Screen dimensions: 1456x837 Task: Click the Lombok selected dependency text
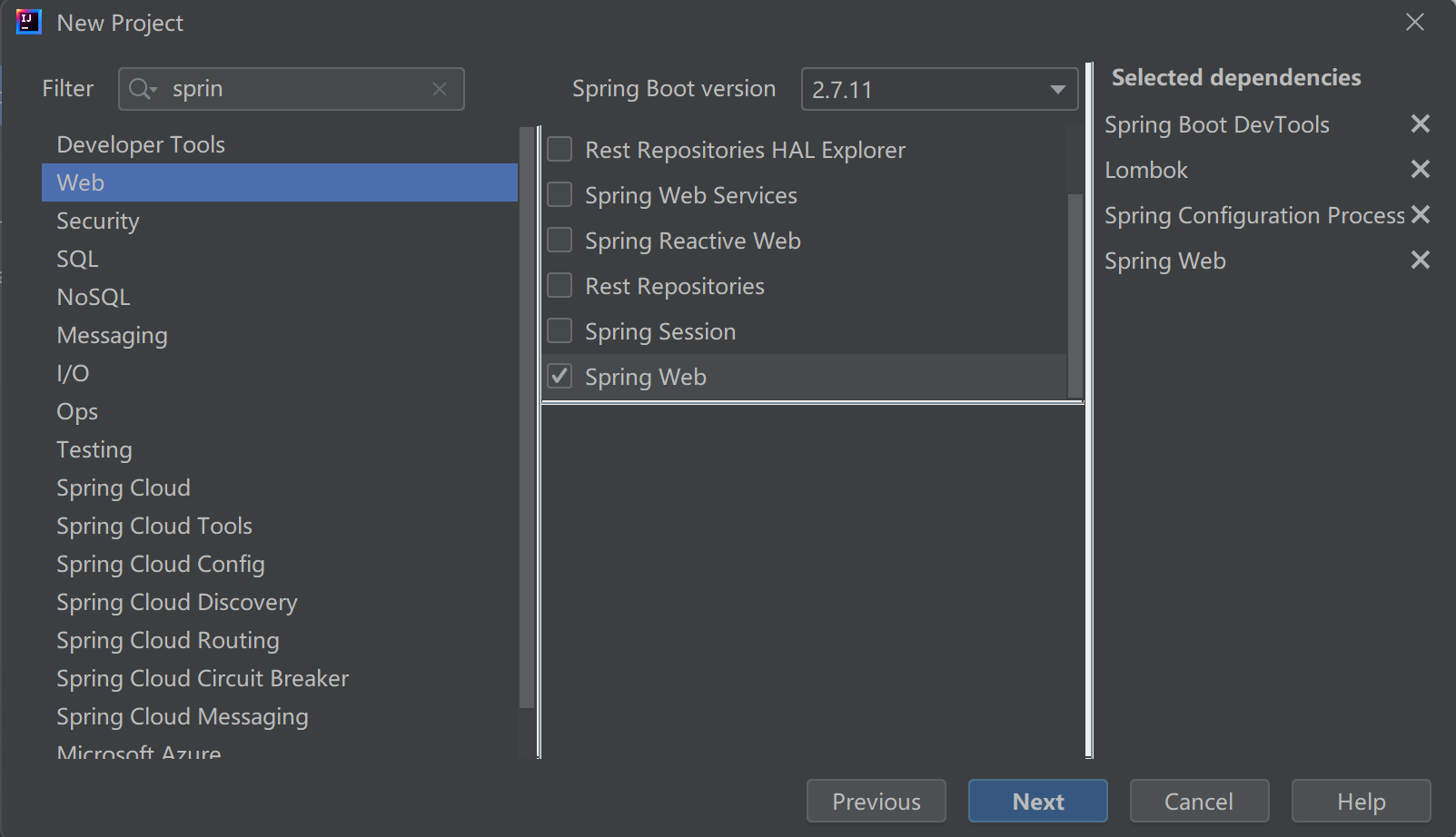pos(1145,170)
